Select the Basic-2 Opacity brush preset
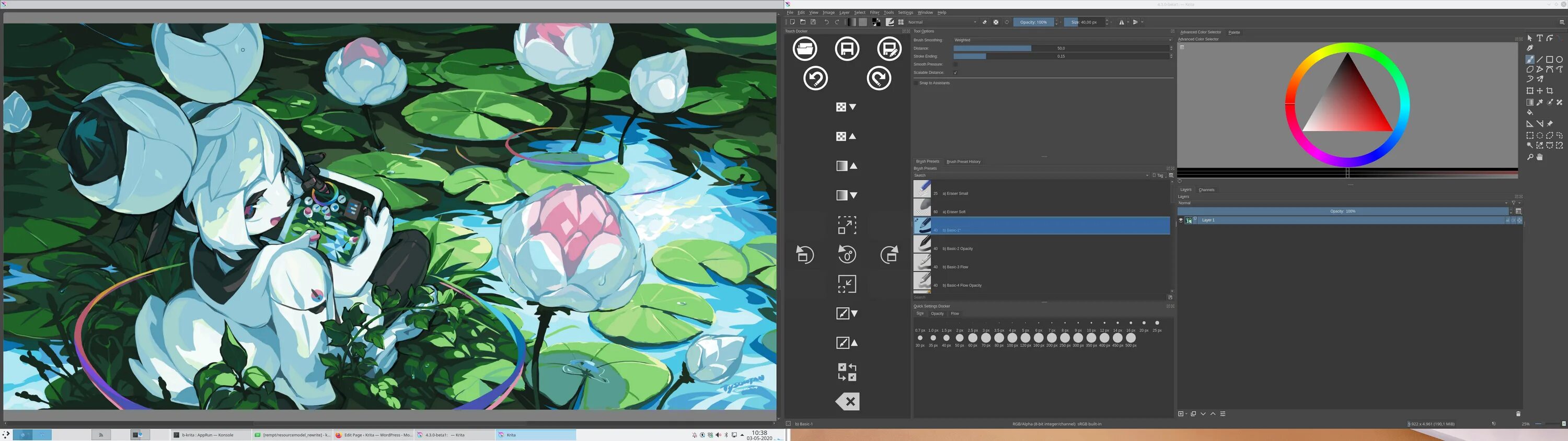The height and width of the screenshot is (441, 1568). click(x=1041, y=245)
